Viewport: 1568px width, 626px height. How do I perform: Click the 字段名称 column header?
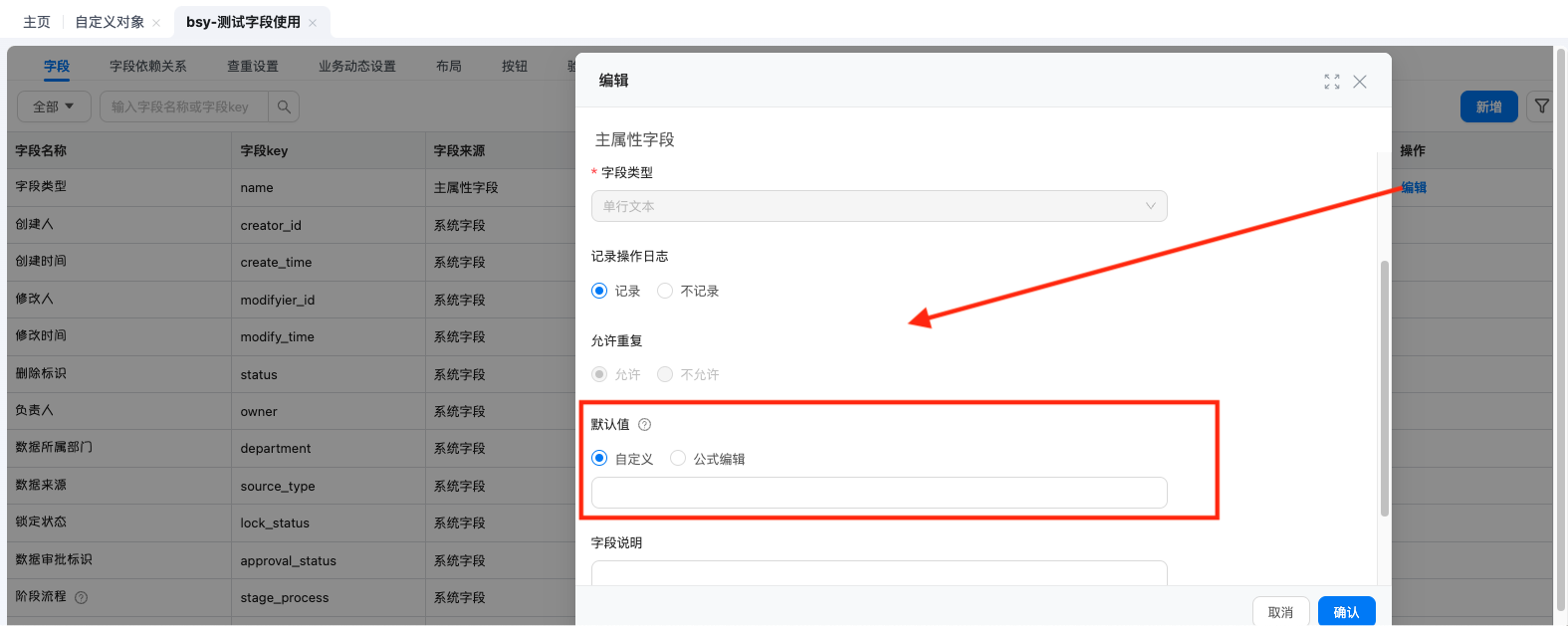[x=41, y=150]
